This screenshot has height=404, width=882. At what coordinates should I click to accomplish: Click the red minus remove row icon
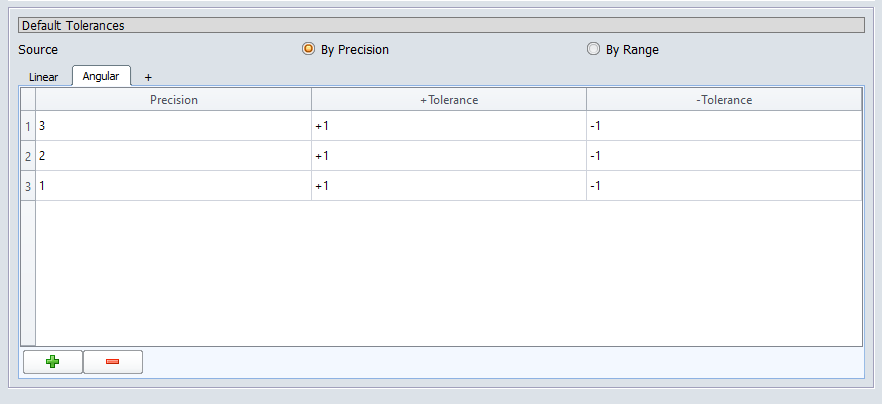(x=112, y=362)
